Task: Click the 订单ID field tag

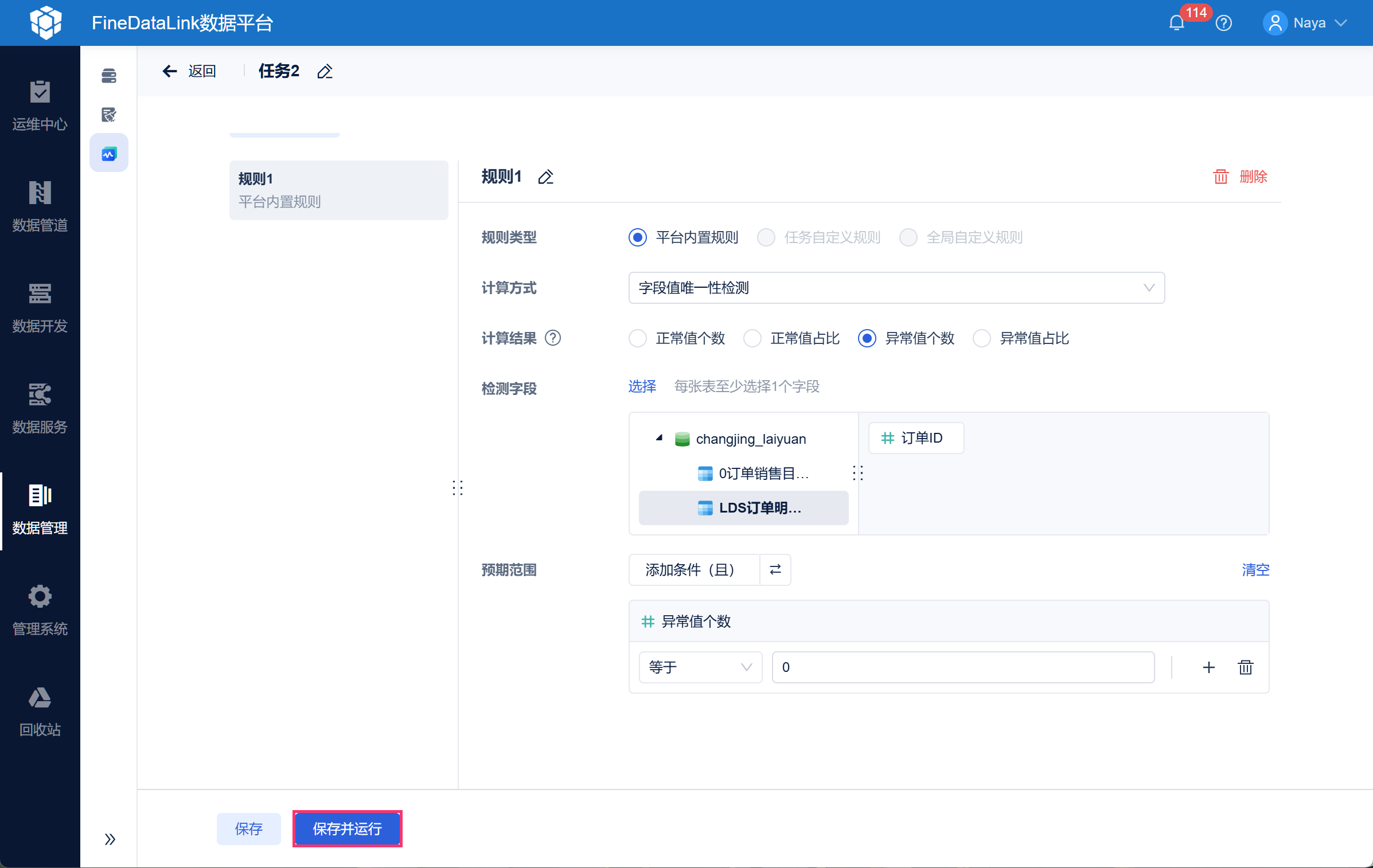Action: [916, 438]
